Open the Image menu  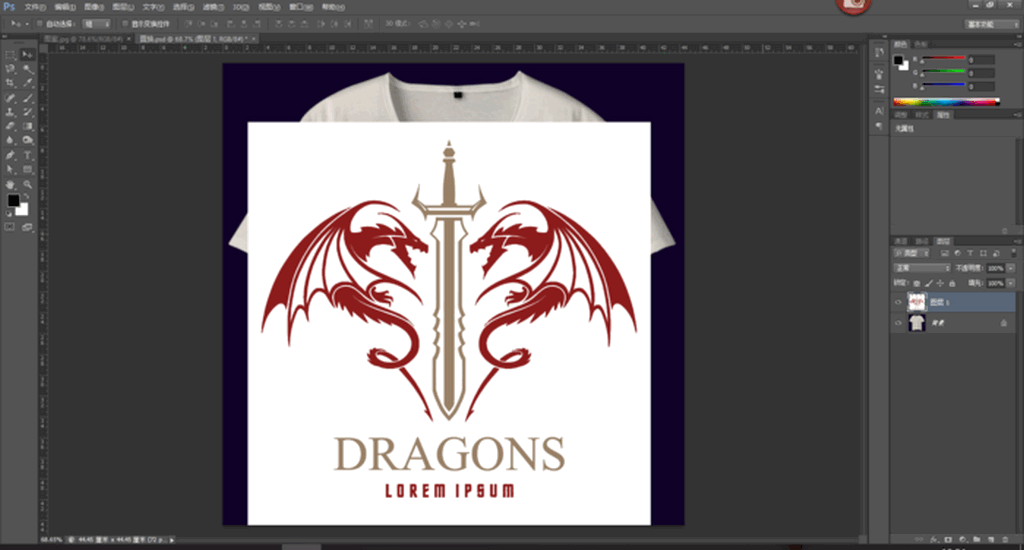tap(94, 7)
